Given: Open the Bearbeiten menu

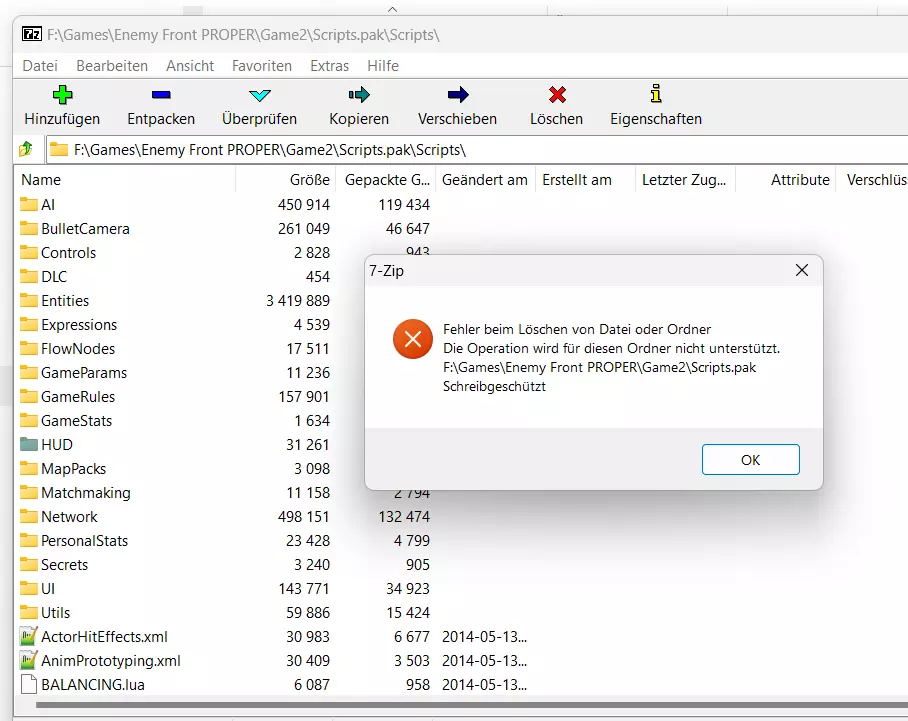Looking at the screenshot, I should coord(112,65).
